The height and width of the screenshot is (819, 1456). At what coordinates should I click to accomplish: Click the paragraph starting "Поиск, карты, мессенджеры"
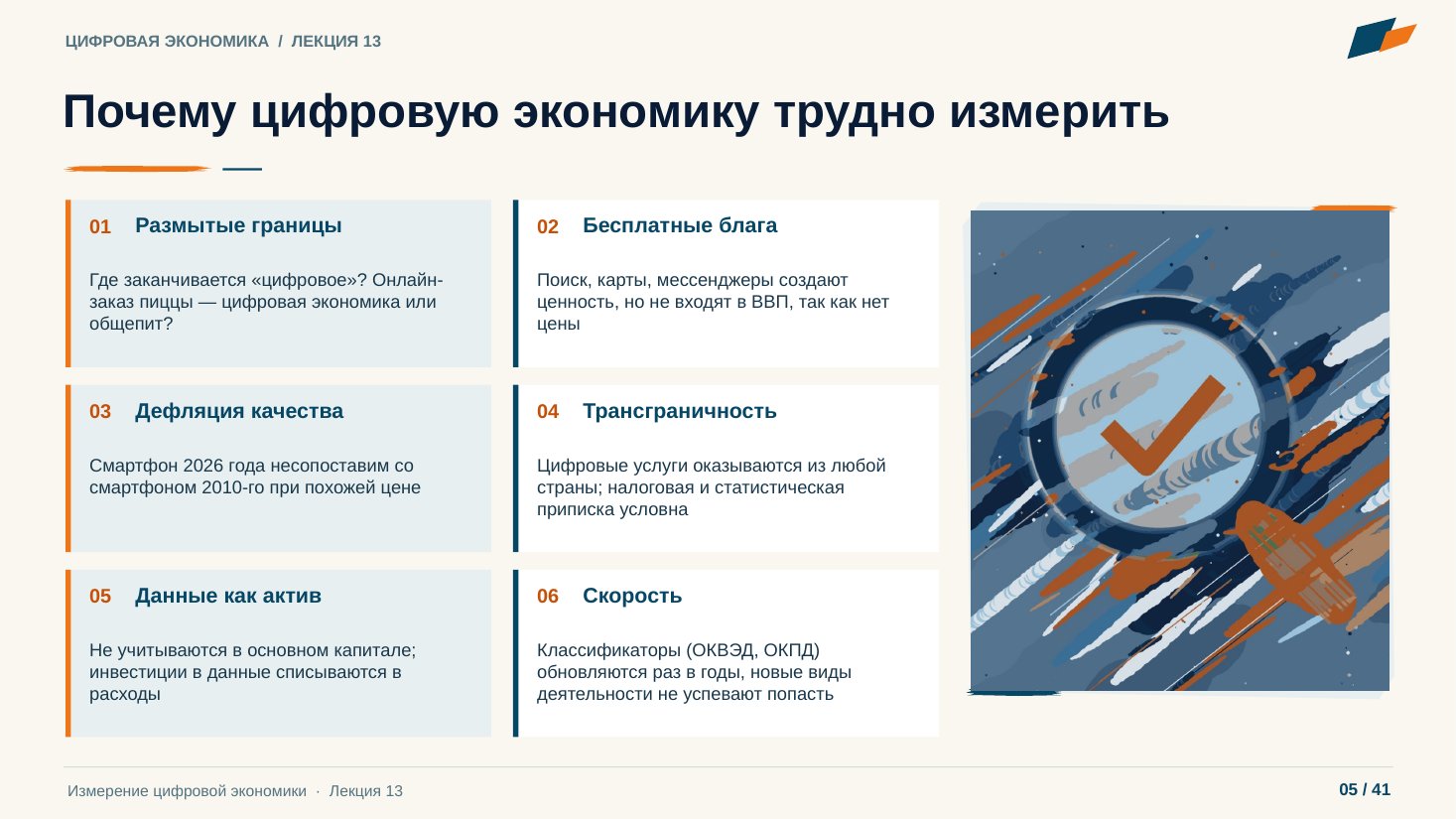(713, 302)
